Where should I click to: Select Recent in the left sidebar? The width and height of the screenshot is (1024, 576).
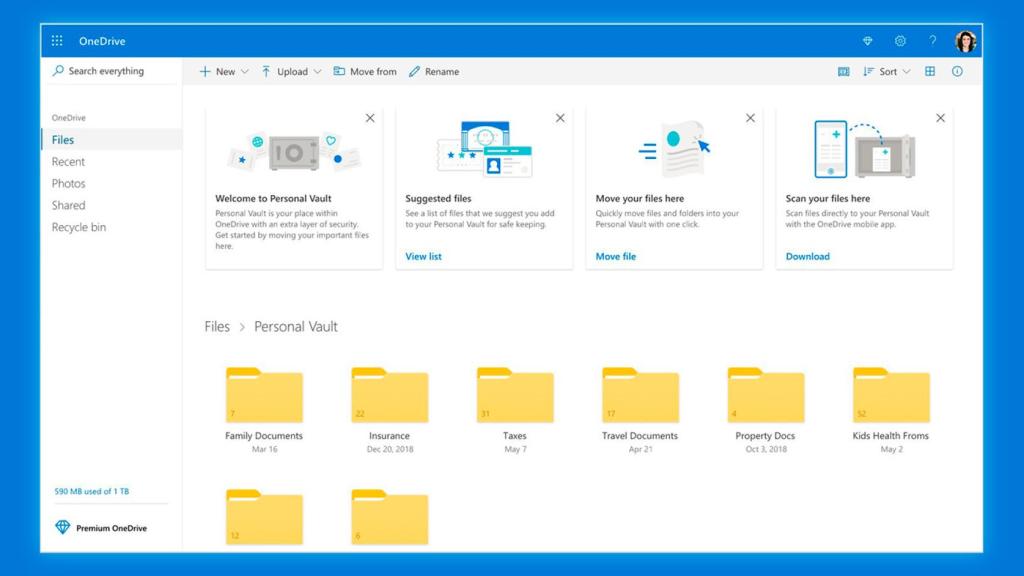point(68,162)
